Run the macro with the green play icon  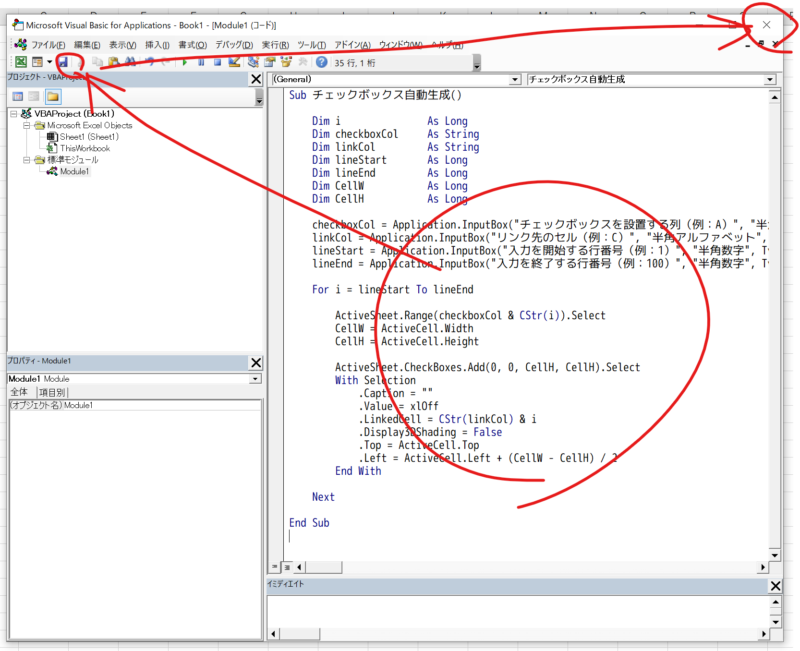[184, 62]
